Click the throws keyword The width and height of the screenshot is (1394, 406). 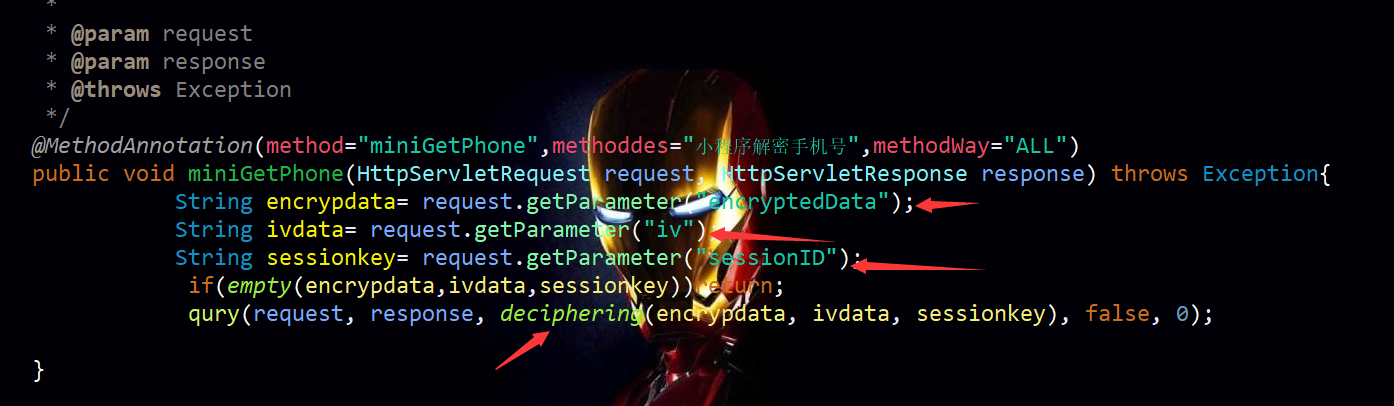(x=1150, y=174)
